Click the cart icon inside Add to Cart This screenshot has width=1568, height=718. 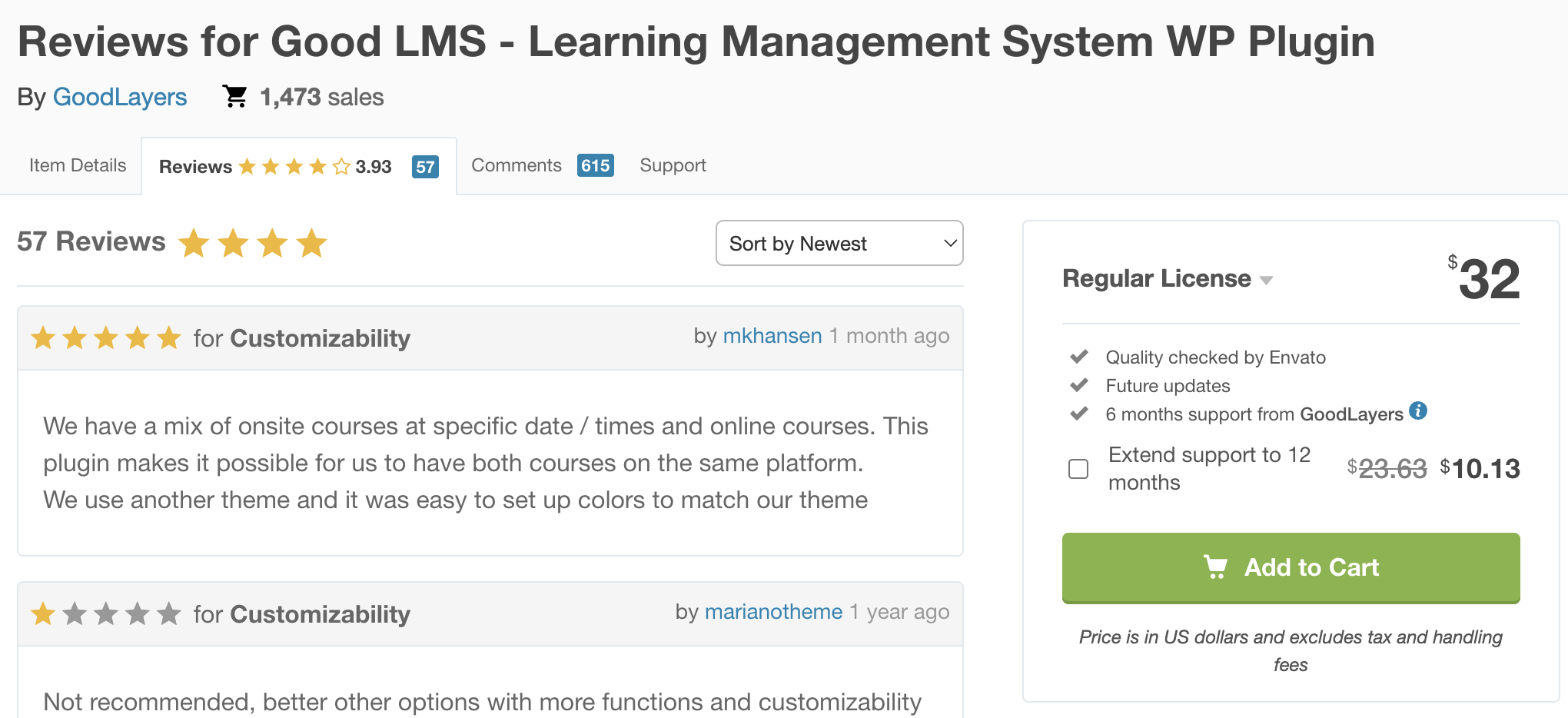[1215, 567]
